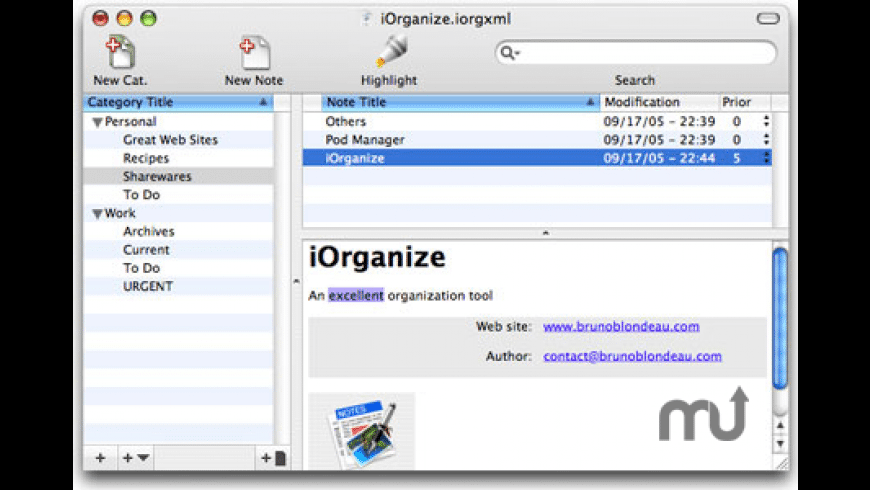This screenshot has height=490, width=870.
Task: Open the plus dropdown add menu
Action: (135, 458)
